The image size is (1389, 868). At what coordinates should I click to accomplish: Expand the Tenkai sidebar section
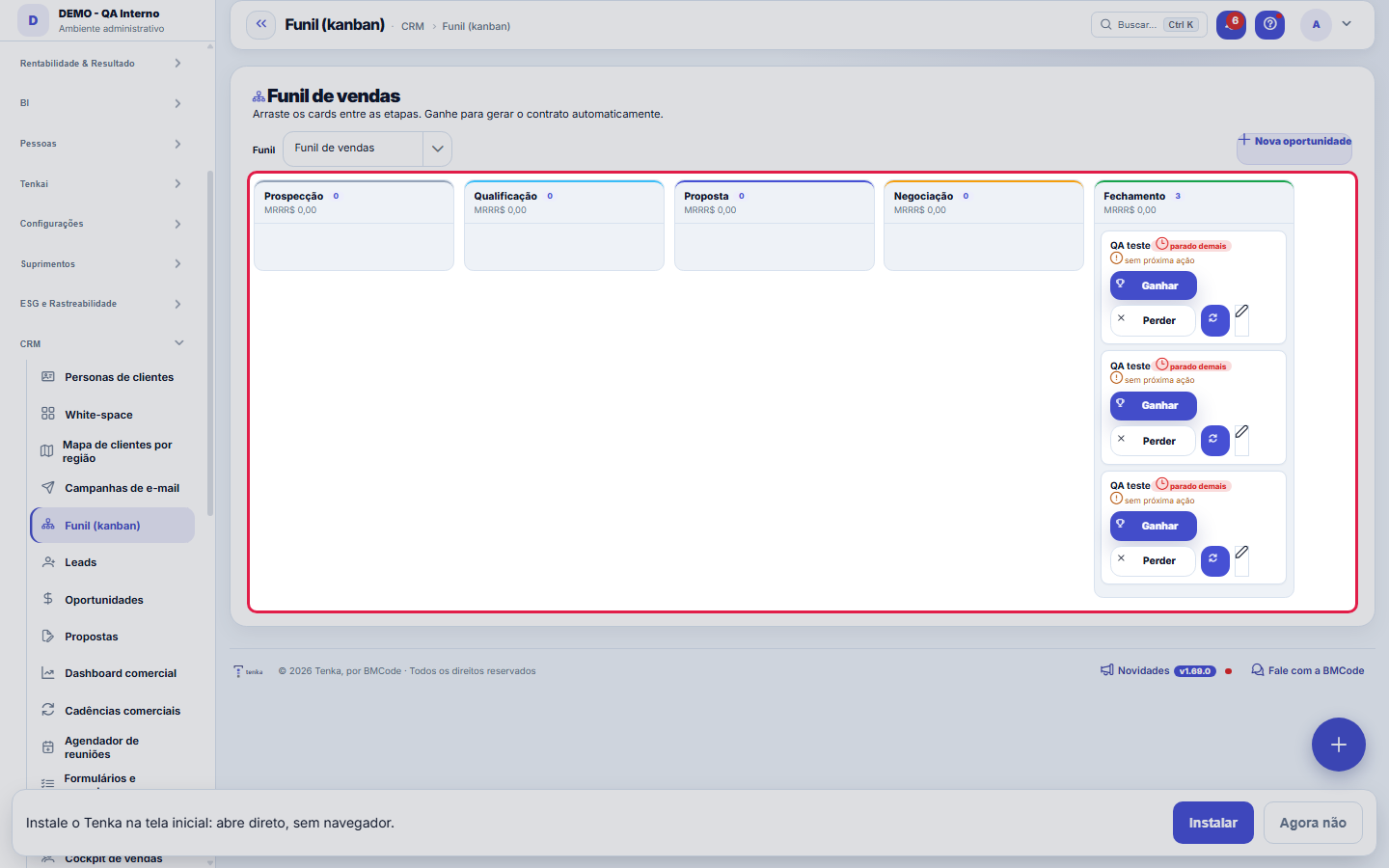(x=101, y=183)
